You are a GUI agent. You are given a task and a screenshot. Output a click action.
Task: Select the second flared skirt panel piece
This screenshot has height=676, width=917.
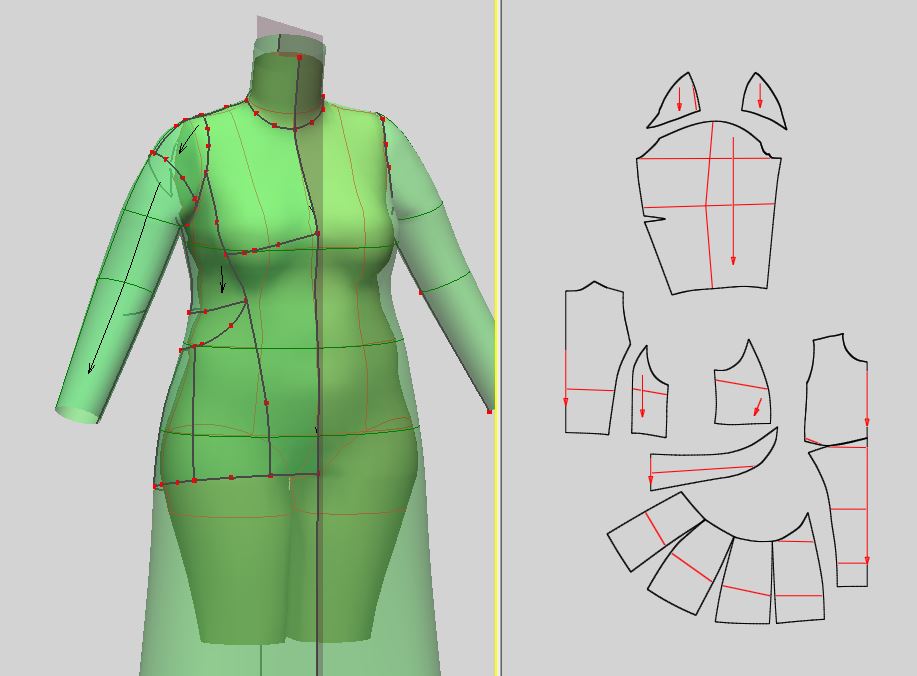pos(690,570)
